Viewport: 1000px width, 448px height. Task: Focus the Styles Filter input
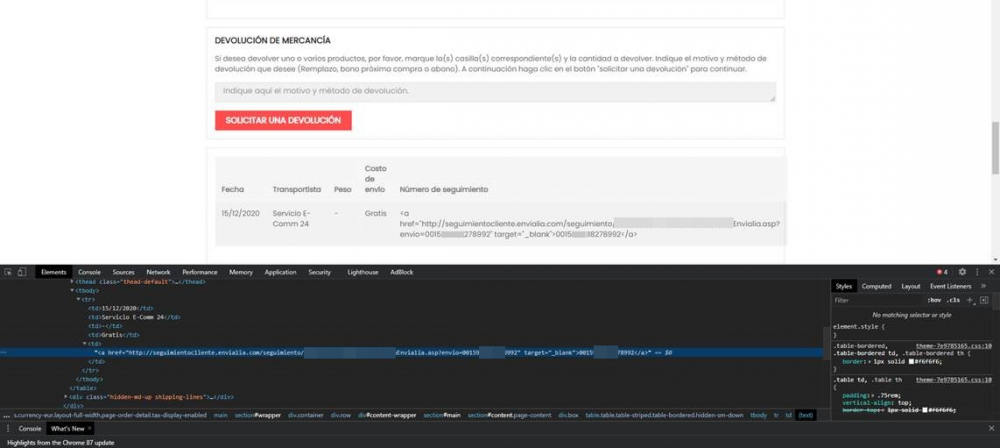pyautogui.click(x=877, y=300)
